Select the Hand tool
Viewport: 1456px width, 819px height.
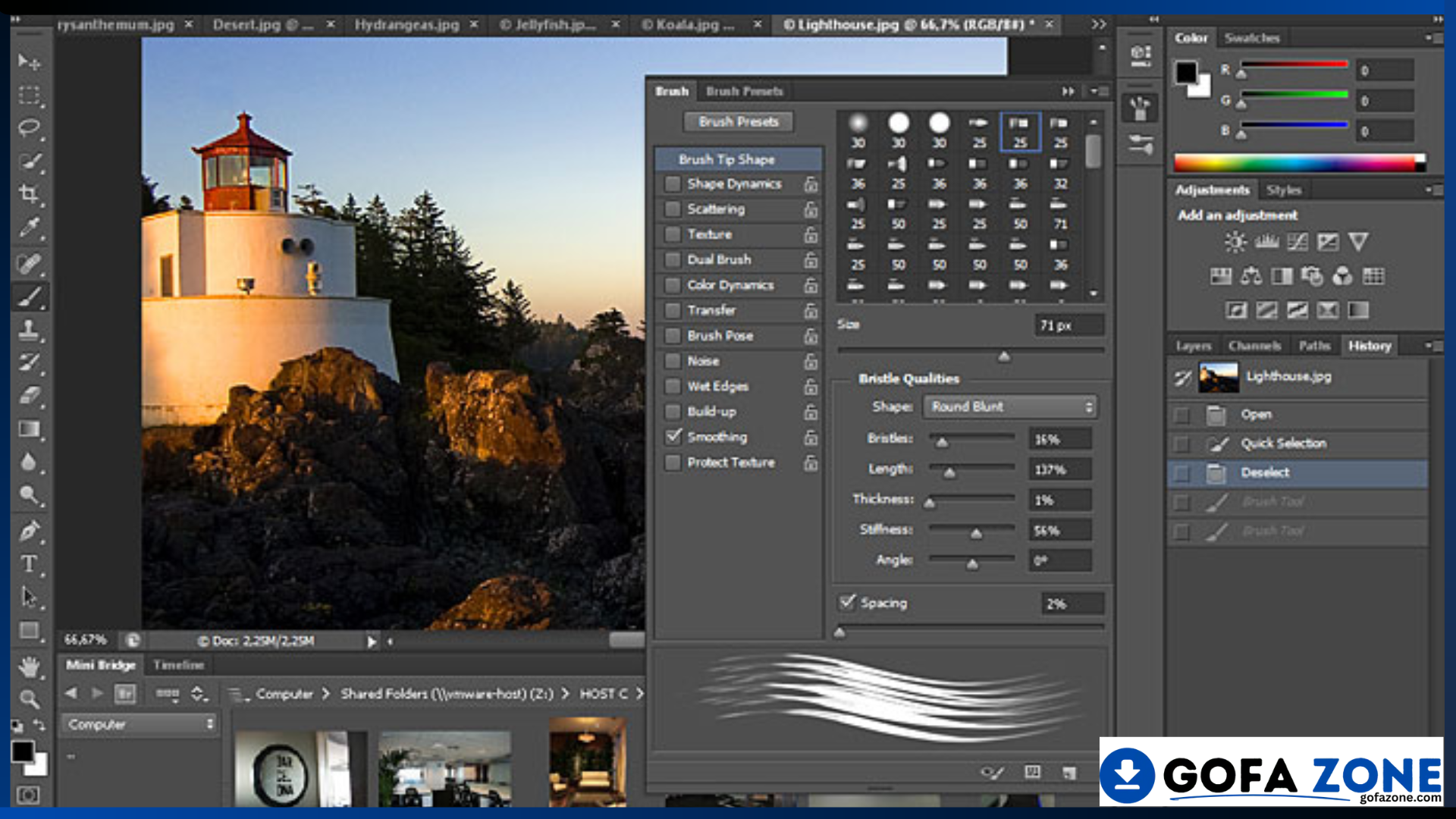point(29,667)
